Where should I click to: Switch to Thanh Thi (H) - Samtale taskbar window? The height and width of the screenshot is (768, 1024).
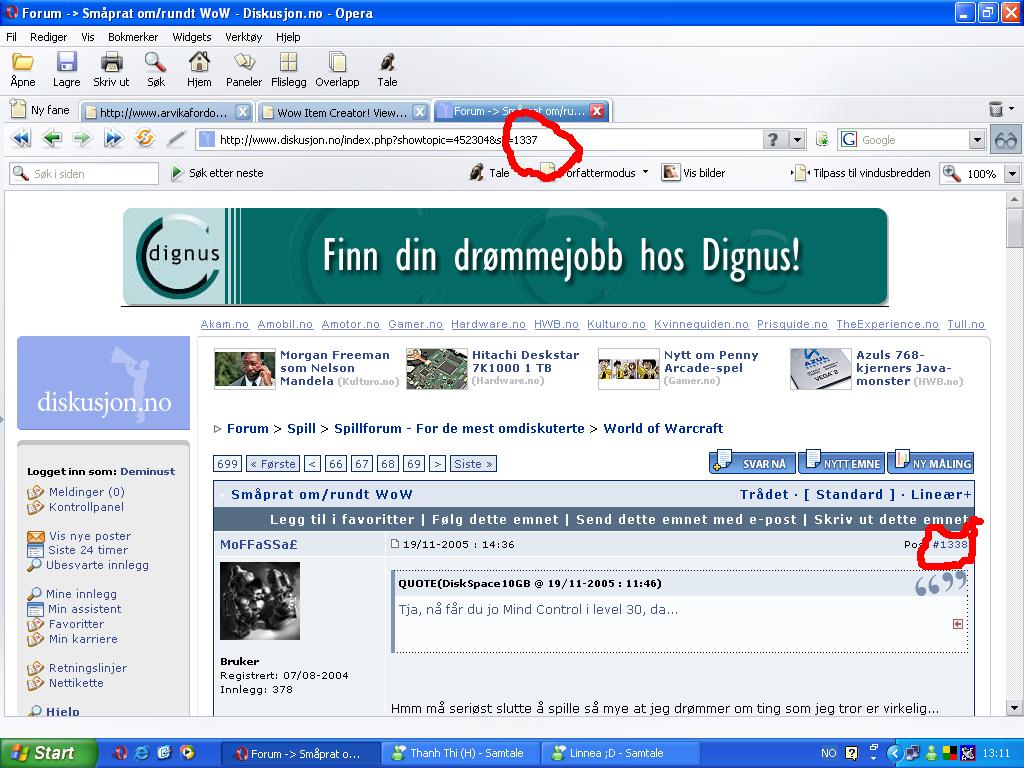(x=460, y=753)
